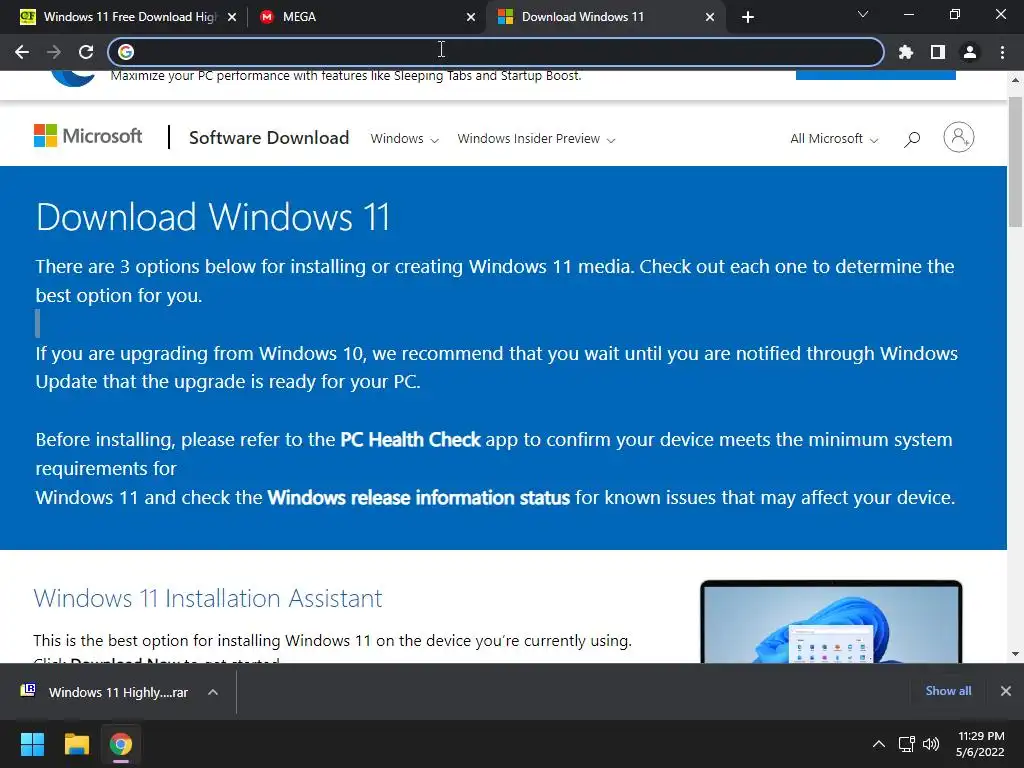The image size is (1024, 768).
Task: Expand the Windows menu
Action: point(404,138)
